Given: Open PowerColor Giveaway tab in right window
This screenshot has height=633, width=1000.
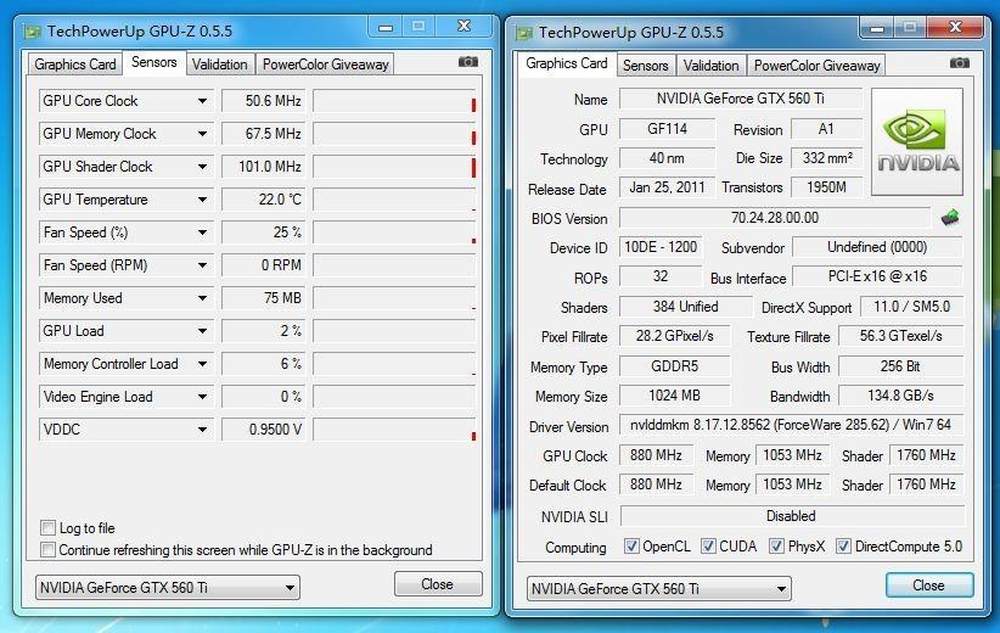Looking at the screenshot, I should [x=817, y=66].
